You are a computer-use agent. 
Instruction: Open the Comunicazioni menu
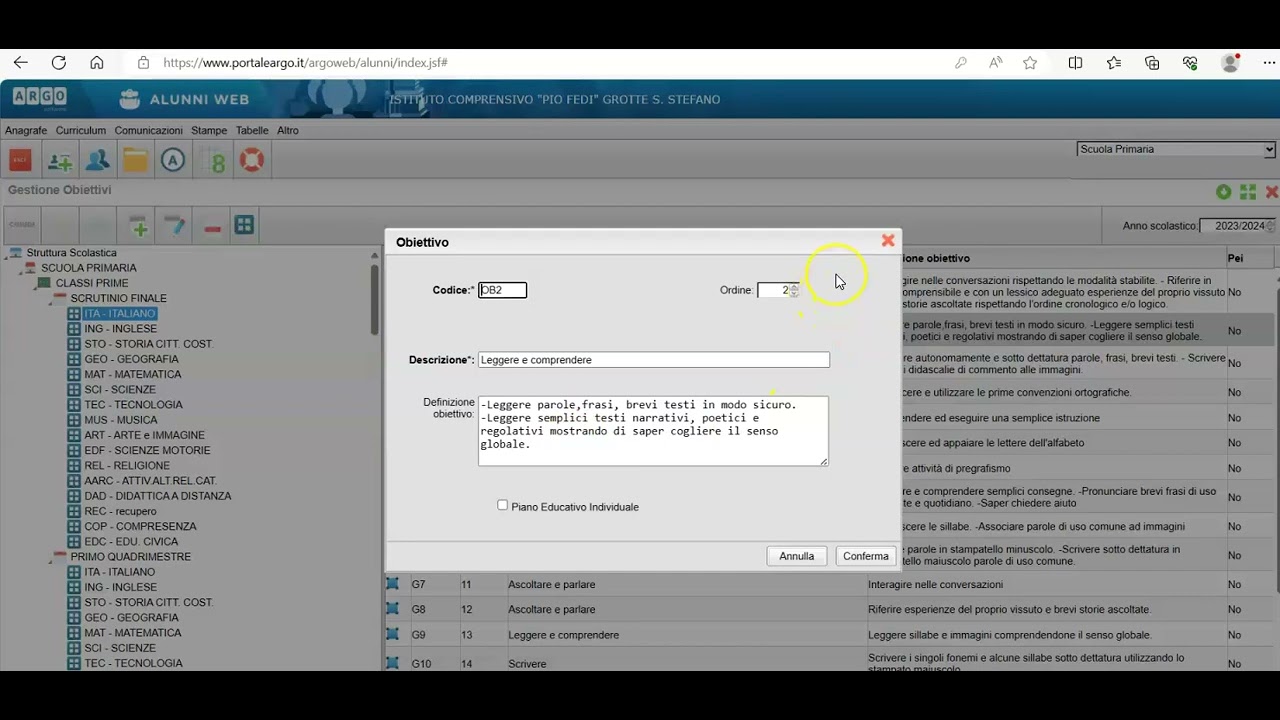148,130
